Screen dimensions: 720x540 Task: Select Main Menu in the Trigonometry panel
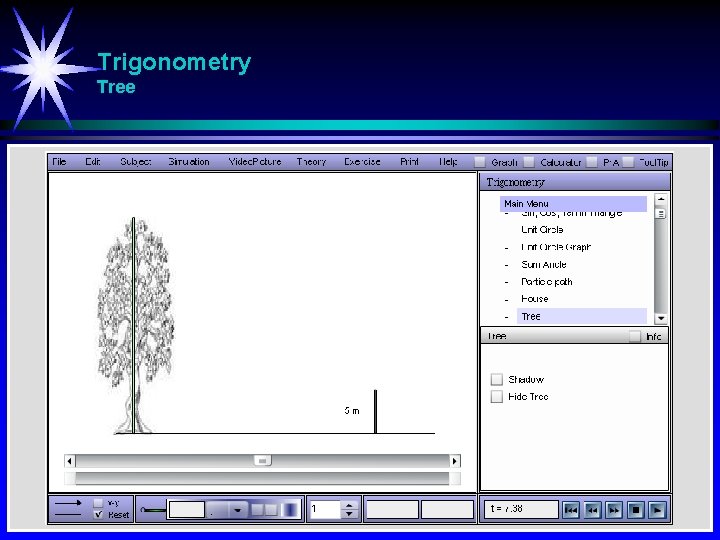573,203
